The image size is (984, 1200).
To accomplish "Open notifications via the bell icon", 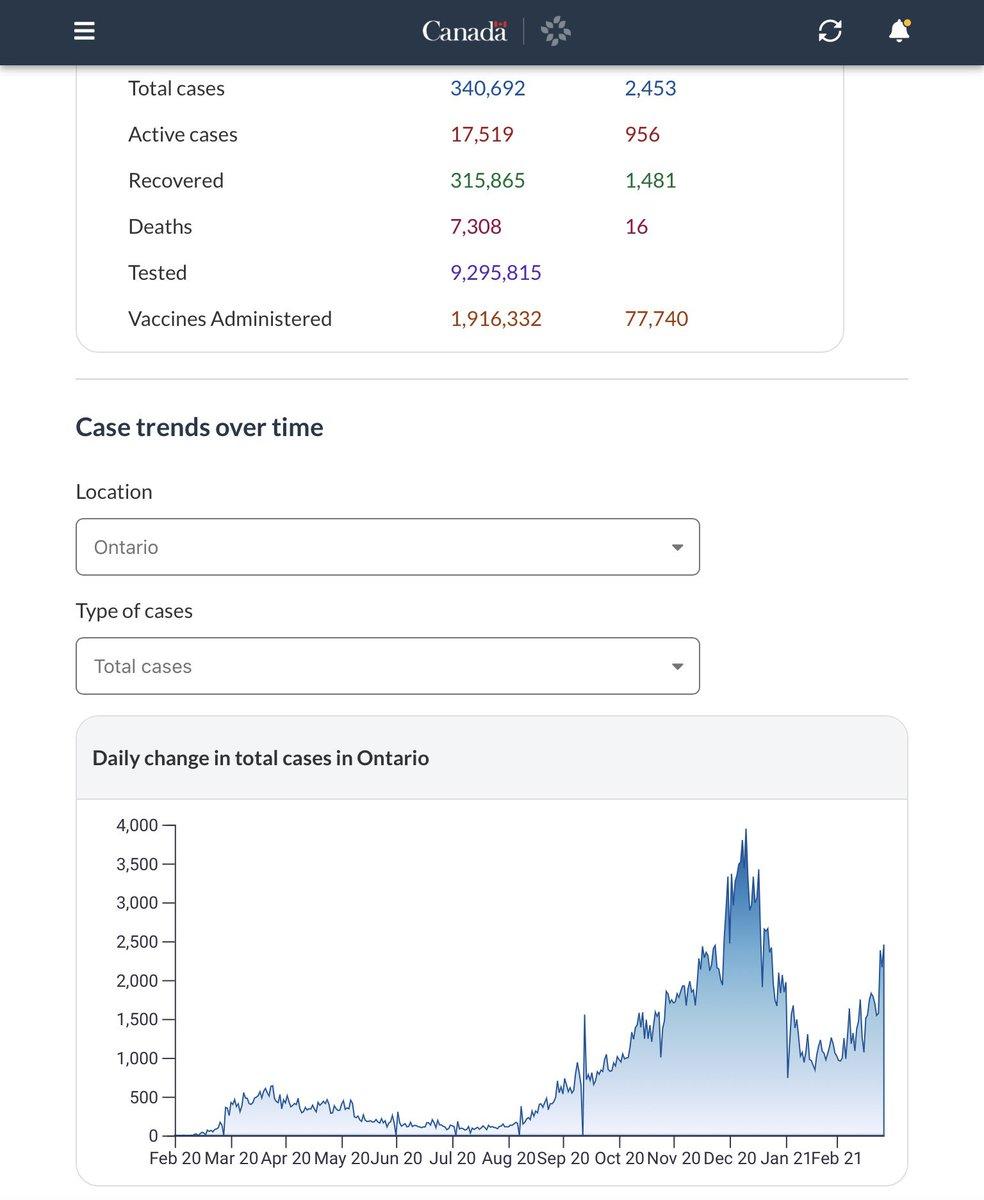I will [899, 31].
